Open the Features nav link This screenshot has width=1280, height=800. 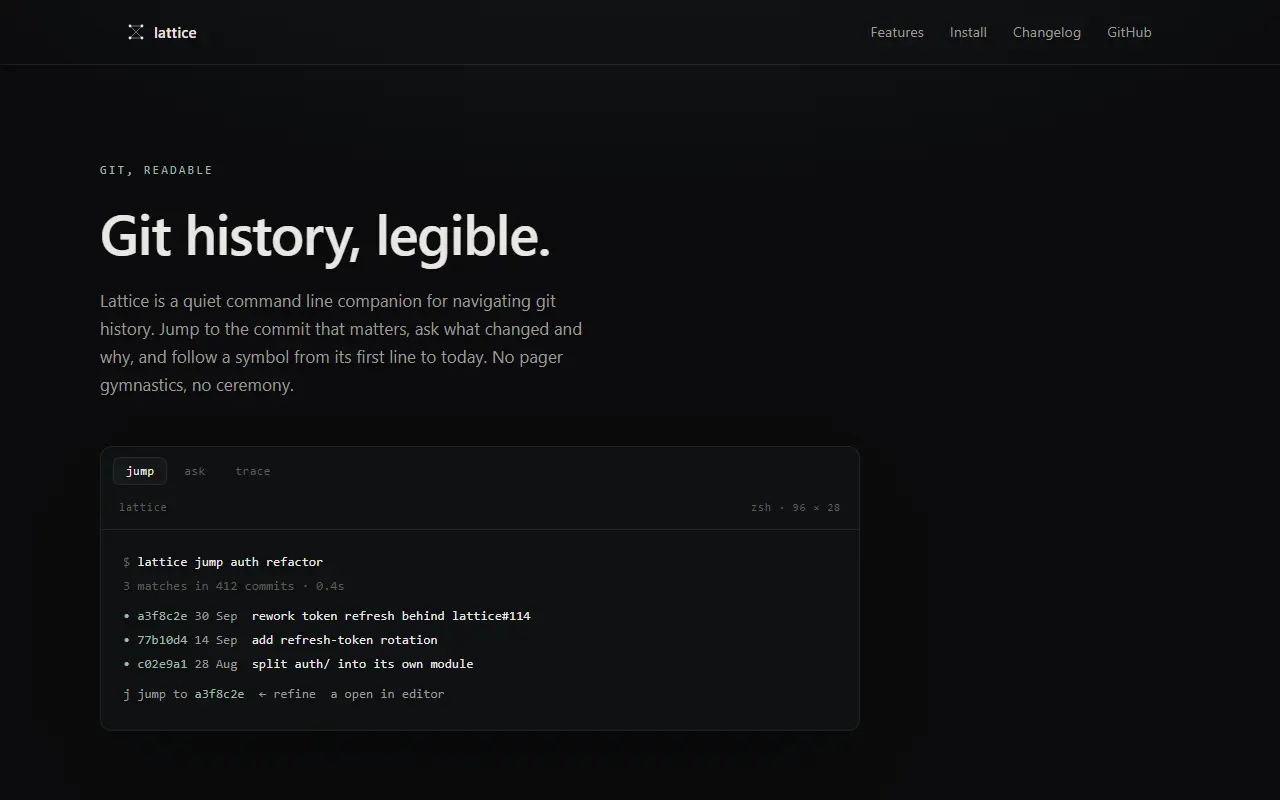tap(897, 32)
